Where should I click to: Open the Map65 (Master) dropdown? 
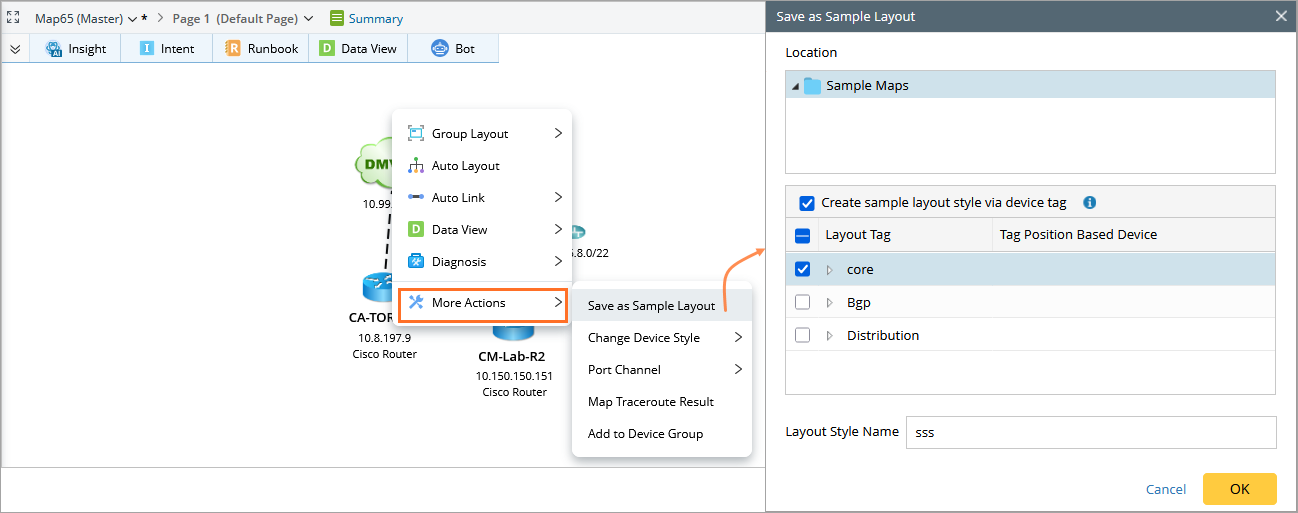132,19
